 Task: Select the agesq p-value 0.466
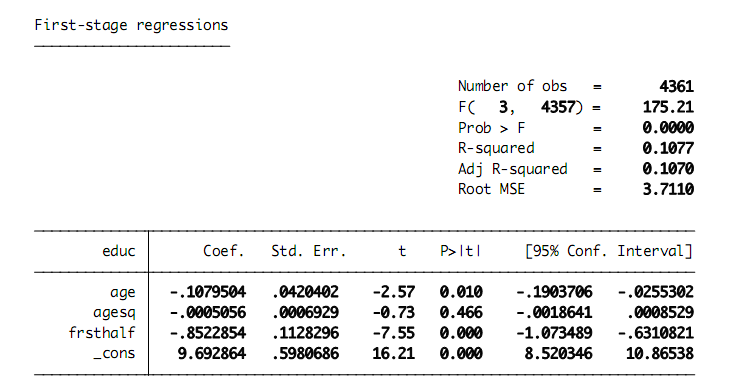click(461, 312)
